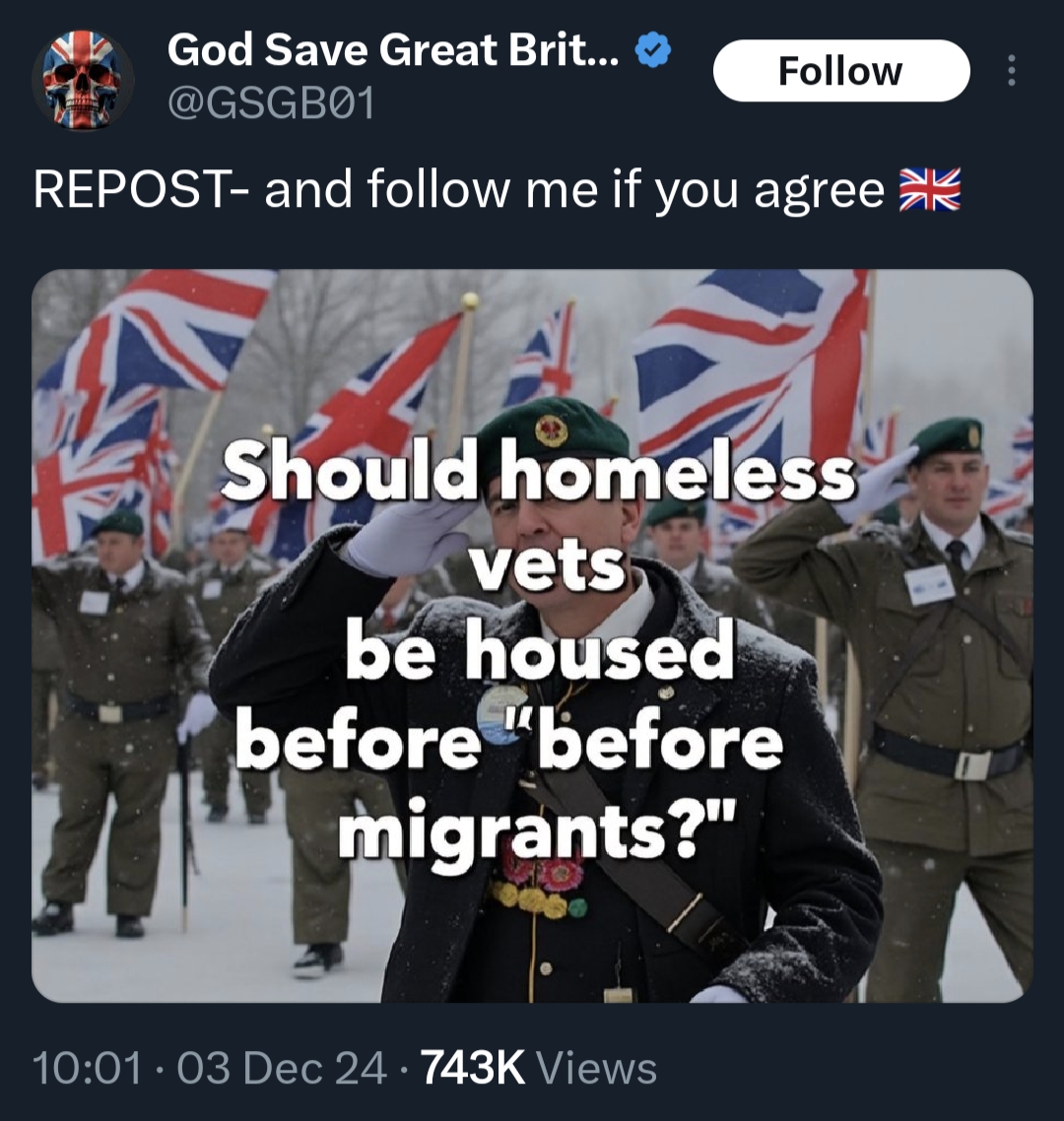Open the 743K view count
This screenshot has width=1064, height=1121.
[x=473, y=1068]
